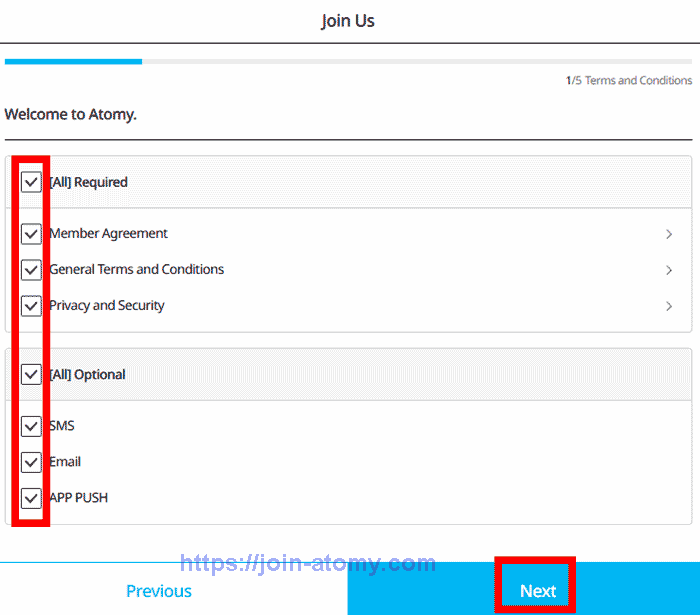Click the Privacy and Security label

107,306
